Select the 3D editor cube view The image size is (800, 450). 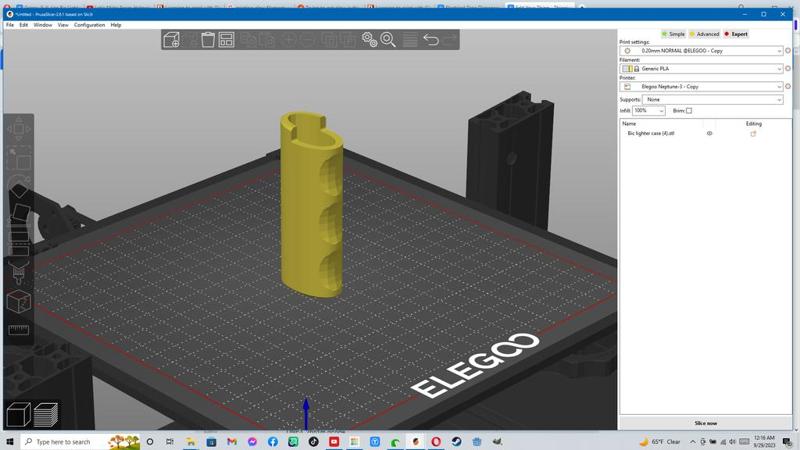tap(18, 414)
